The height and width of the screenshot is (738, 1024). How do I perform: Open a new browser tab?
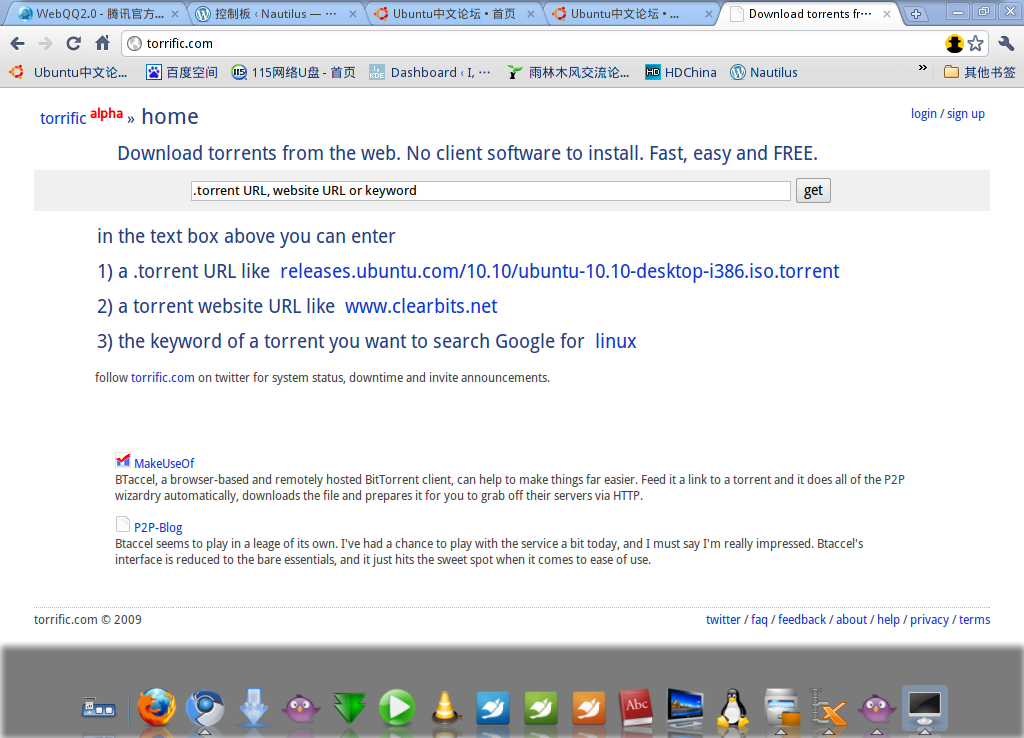(916, 14)
